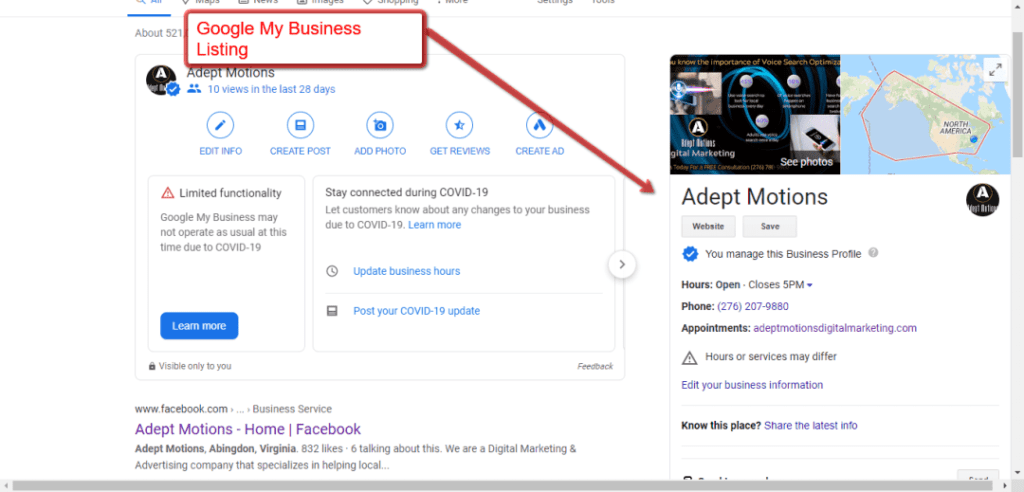Click the phone number (276) 207-9880
The image size is (1024, 492).
pos(753,306)
